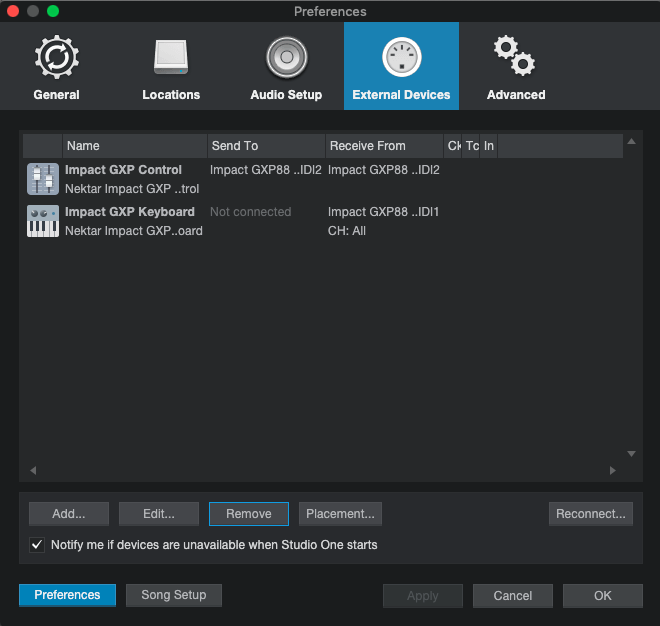660x626 pixels.
Task: Click the list scroll right arrow
Action: pyautogui.click(x=612, y=470)
